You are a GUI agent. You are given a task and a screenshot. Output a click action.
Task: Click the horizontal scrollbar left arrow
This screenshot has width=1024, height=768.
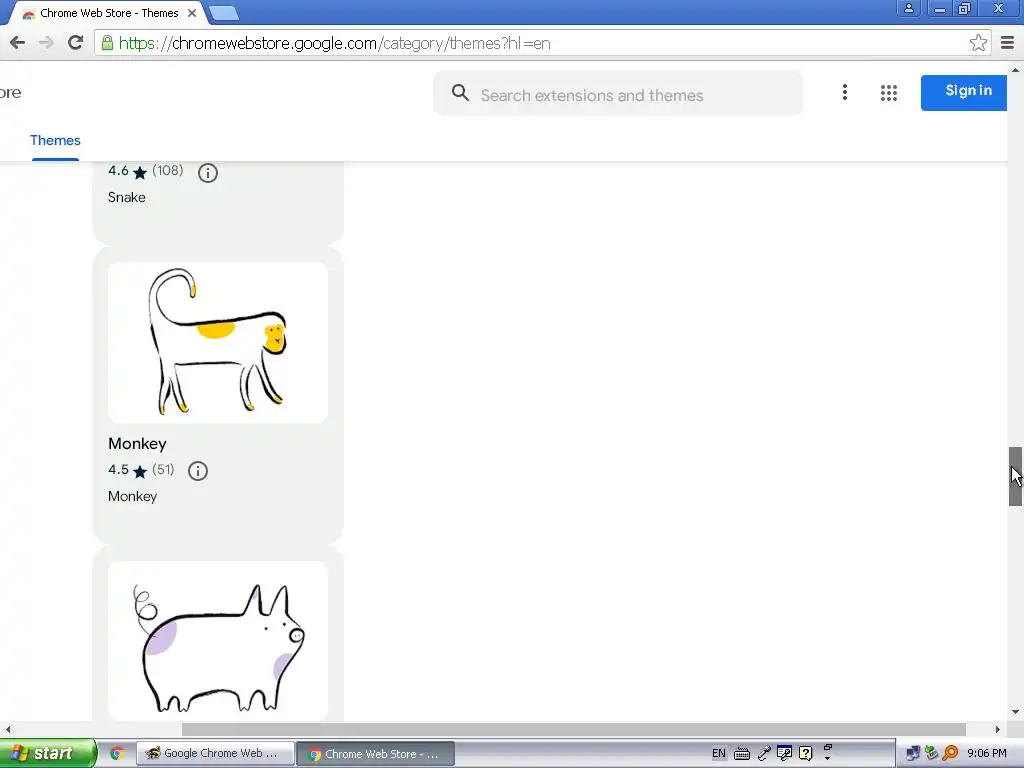tap(7, 729)
